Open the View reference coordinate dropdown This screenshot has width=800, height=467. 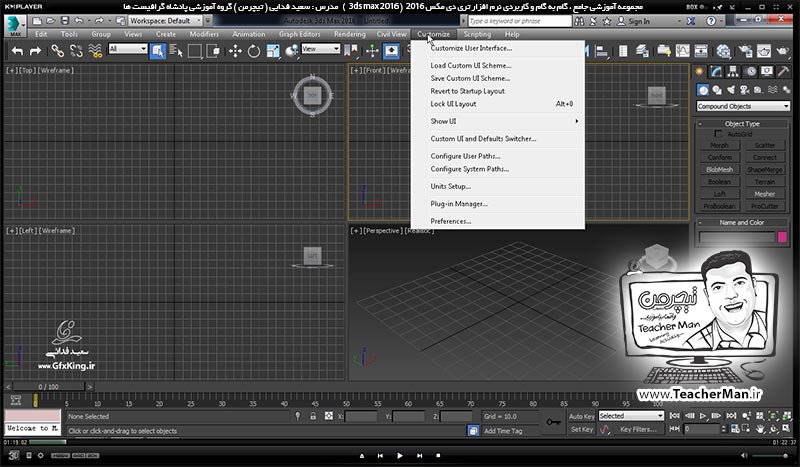click(x=321, y=49)
